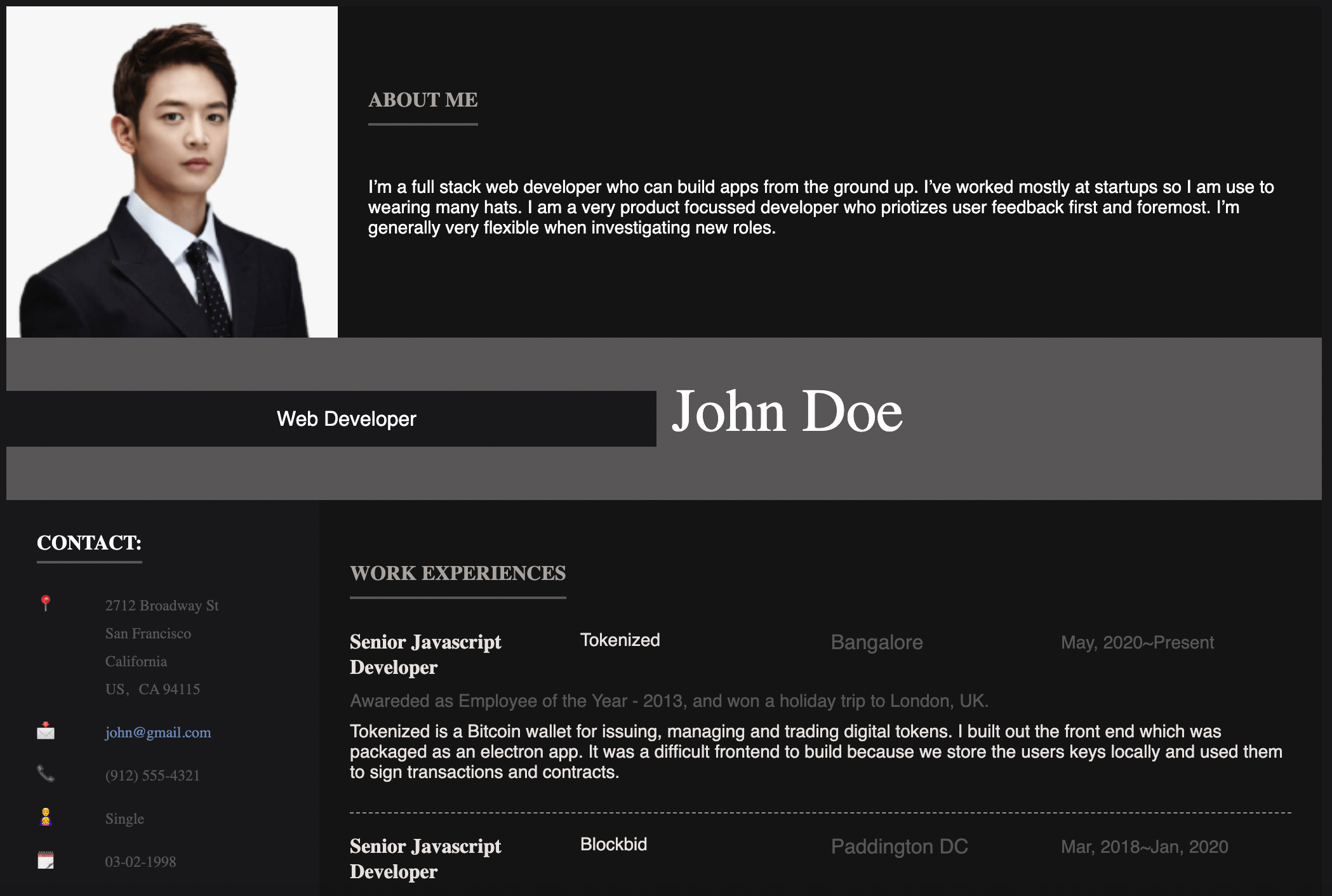1332x896 pixels.
Task: Click the San Francisco address line
Action: [x=148, y=633]
